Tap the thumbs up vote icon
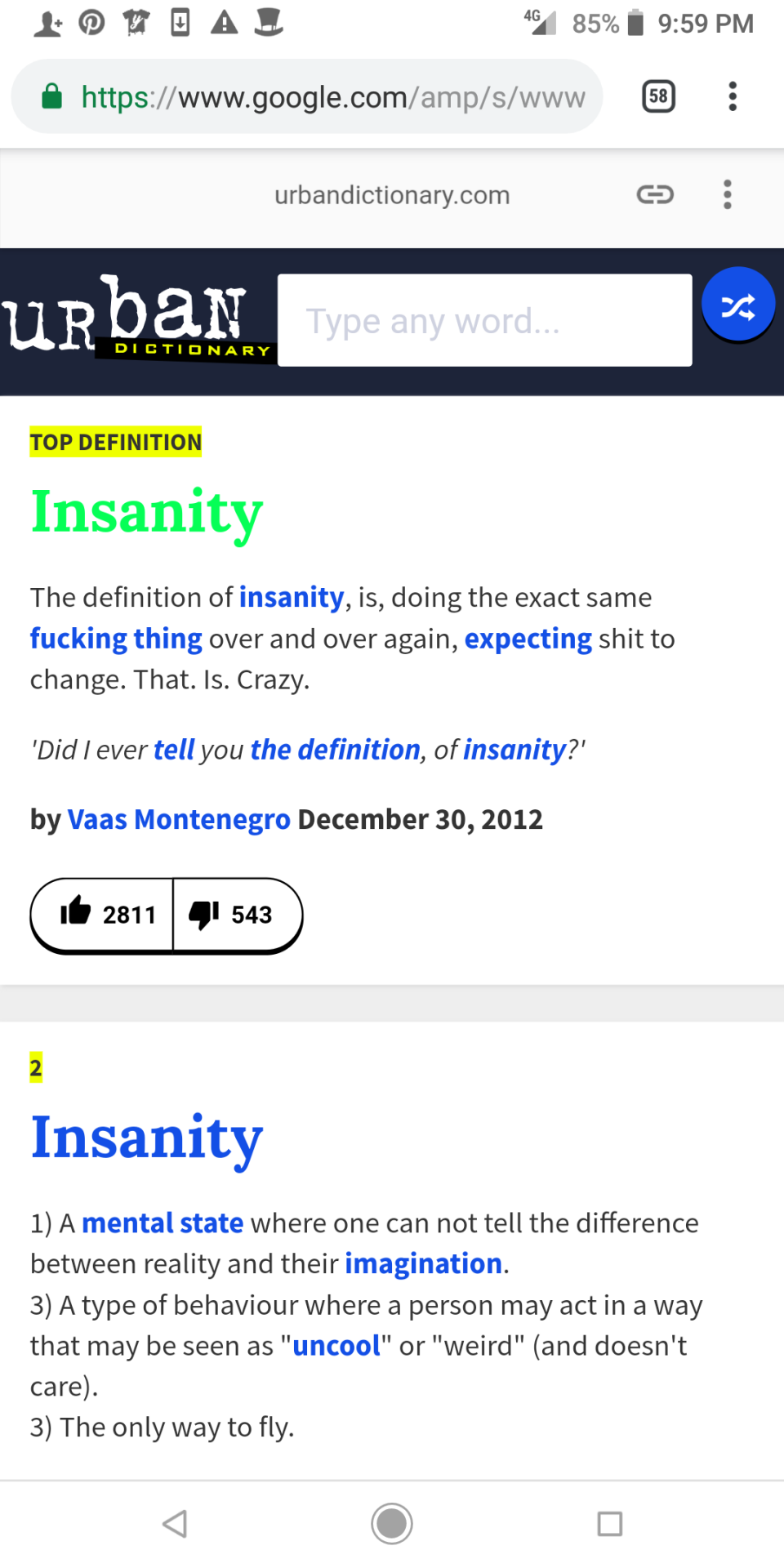This screenshot has width=784, height=1568. click(x=76, y=911)
